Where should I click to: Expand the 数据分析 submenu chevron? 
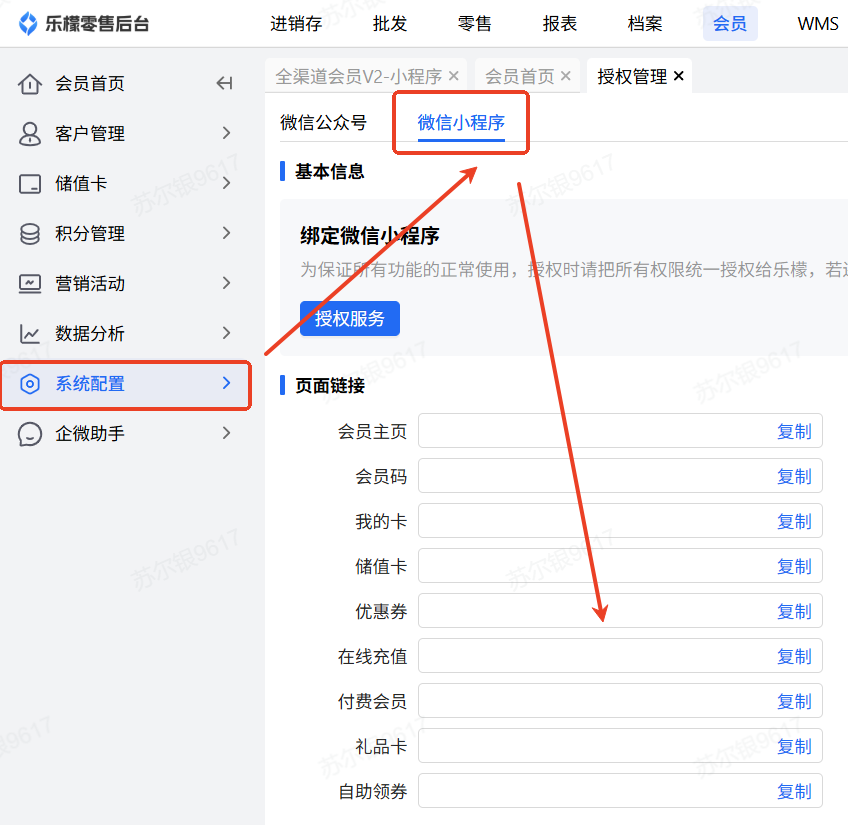[x=227, y=333]
